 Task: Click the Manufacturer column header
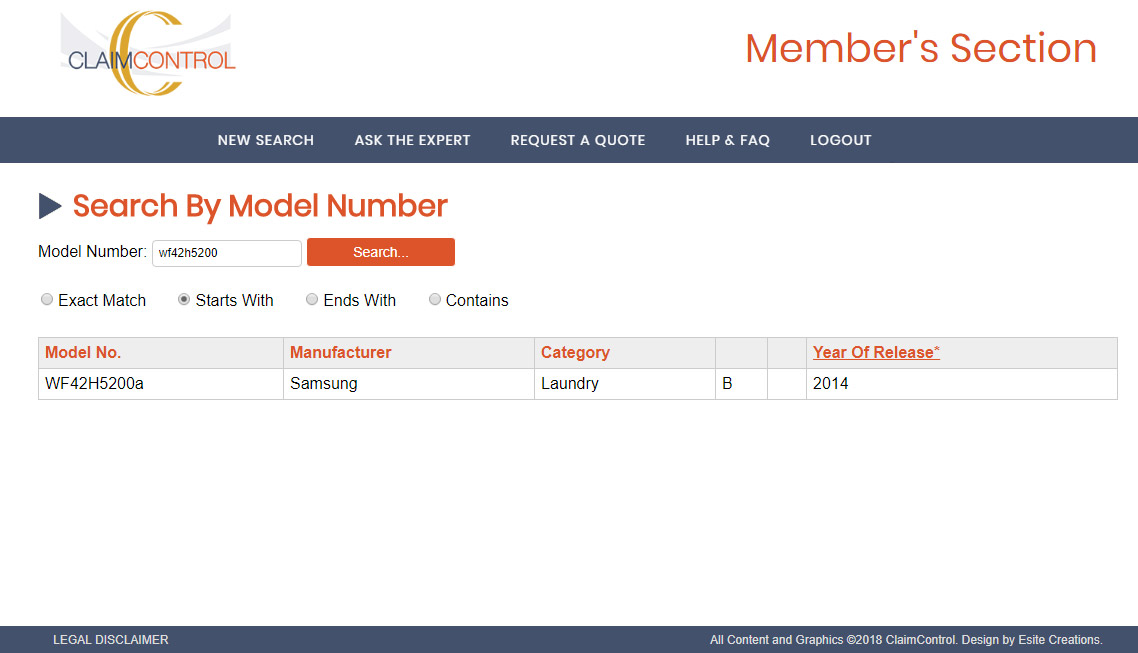pyautogui.click(x=340, y=352)
